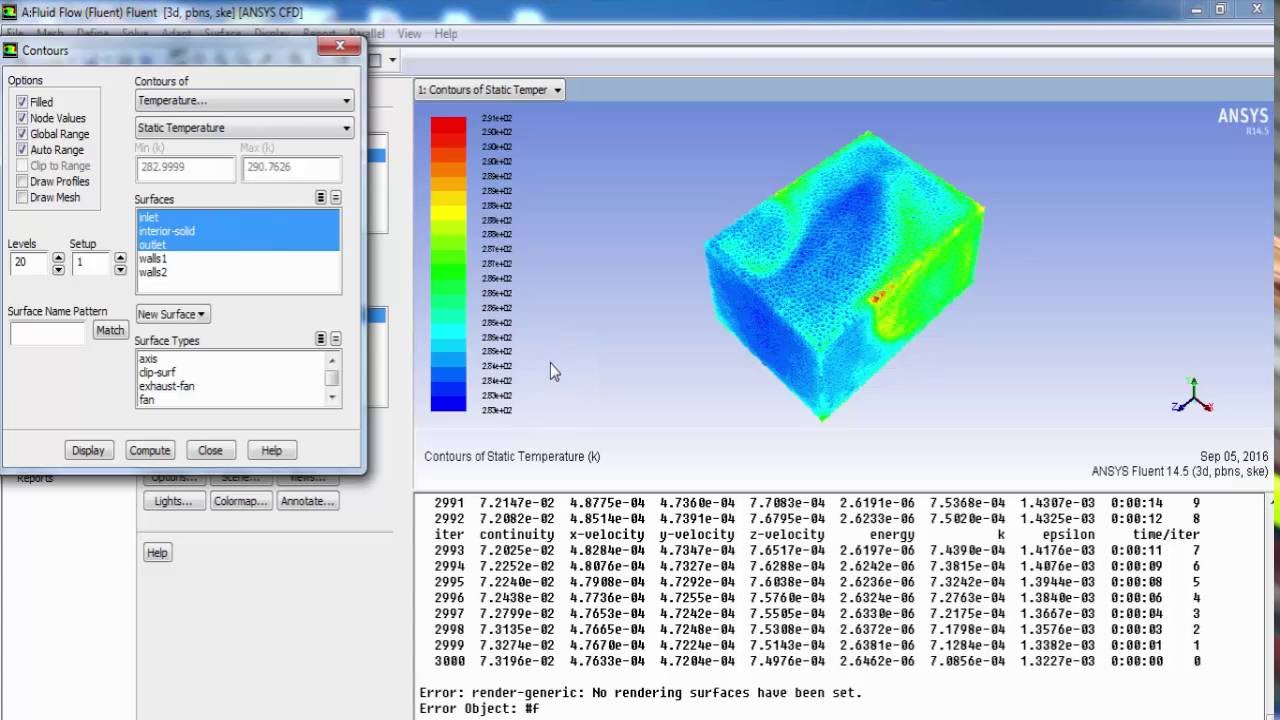Increase the Setup value with the up arrow
The image size is (1280, 720).
click(x=120, y=258)
